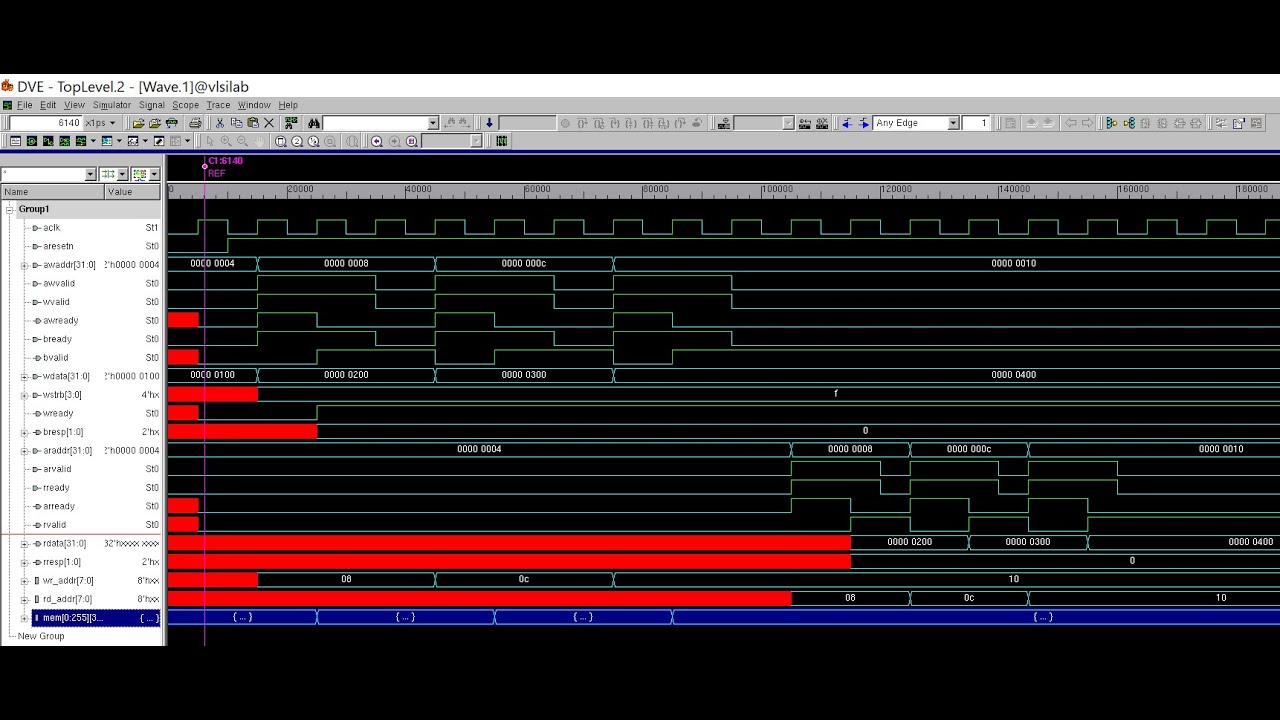Click the Cut scissors icon
1280x720 pixels.
(x=220, y=123)
